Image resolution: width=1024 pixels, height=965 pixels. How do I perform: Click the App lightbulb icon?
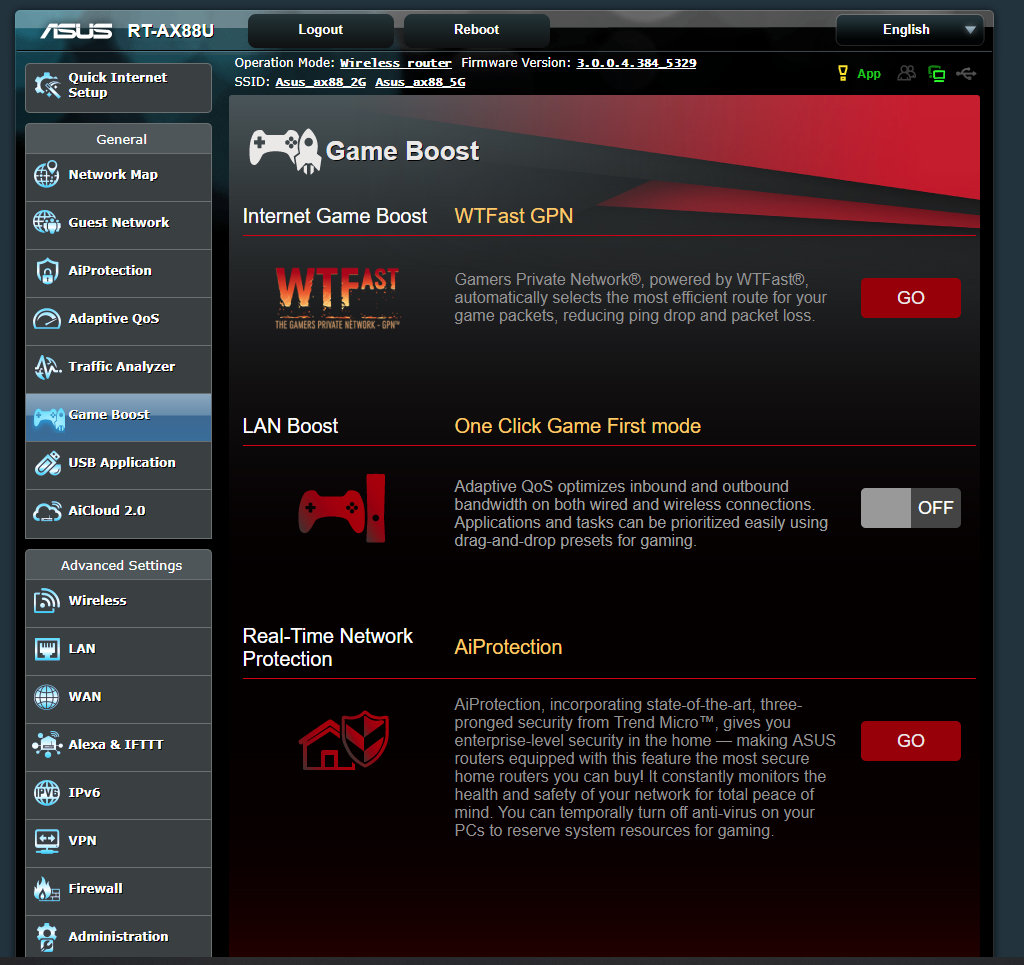coord(843,73)
